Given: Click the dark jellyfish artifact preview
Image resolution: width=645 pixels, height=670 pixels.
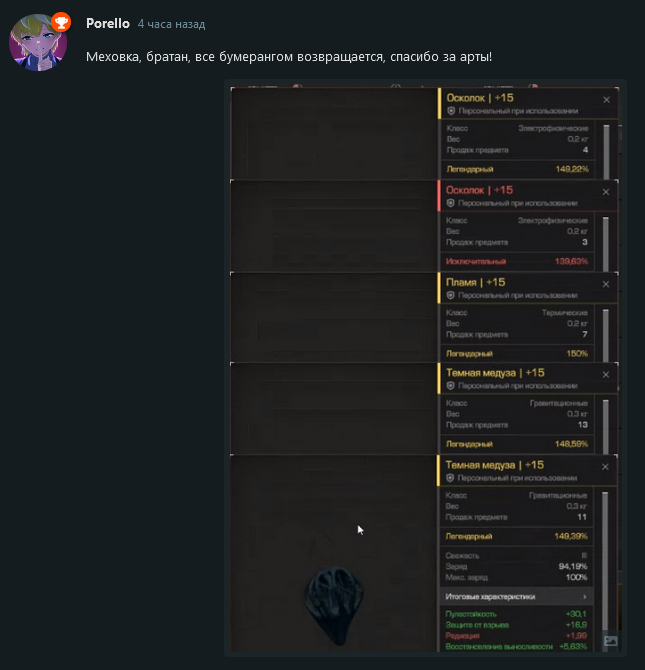Looking at the screenshot, I should click(334, 604).
